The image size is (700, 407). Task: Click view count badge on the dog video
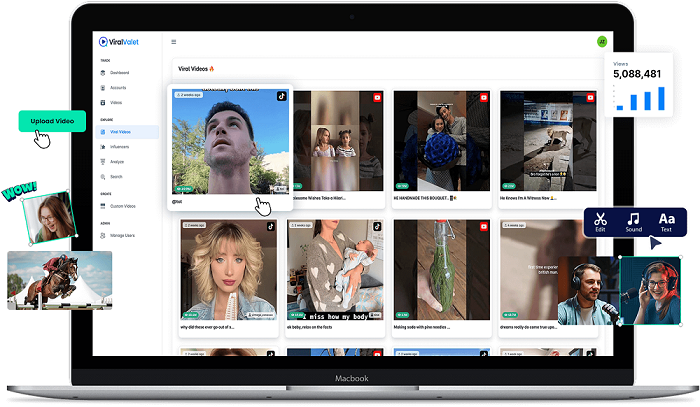click(509, 186)
